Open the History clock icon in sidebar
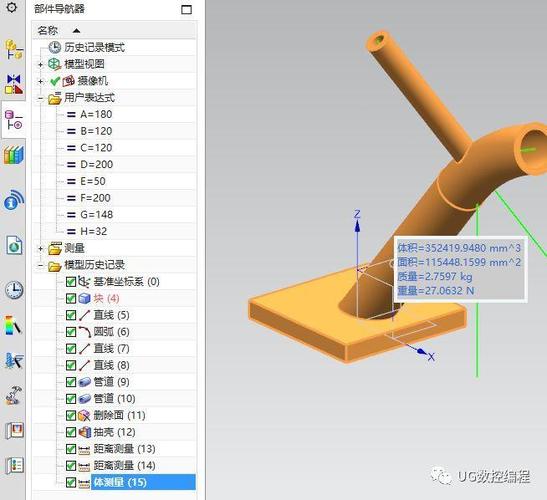Viewport: 547px width, 500px height. [x=14, y=290]
